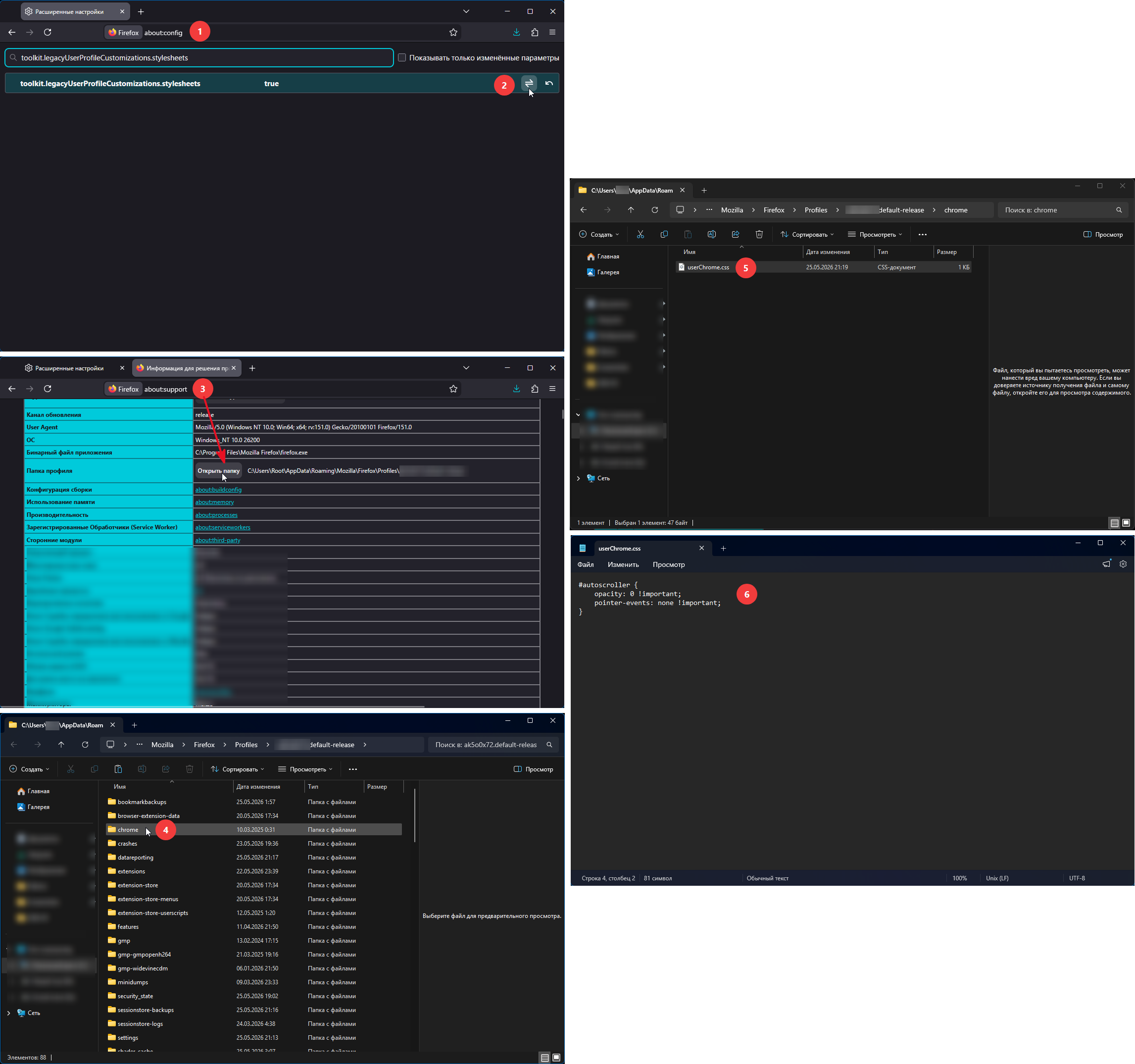Viewport: 1135px width, 1064px height.
Task: Open new tab next to Расширенные настройки
Action: (x=141, y=11)
